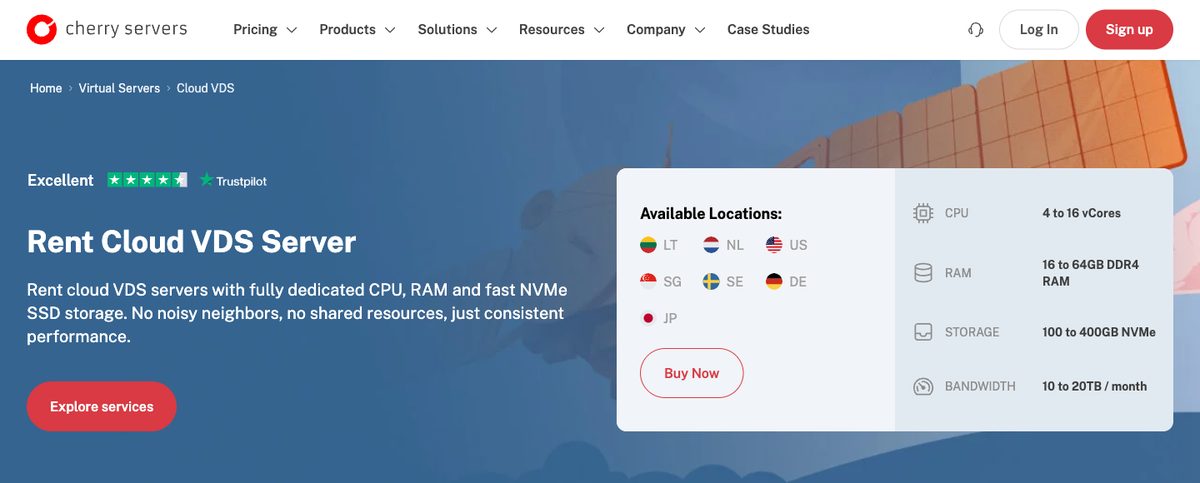1200x483 pixels.
Task: Click the Cherry Servers logo
Action: pos(107,29)
